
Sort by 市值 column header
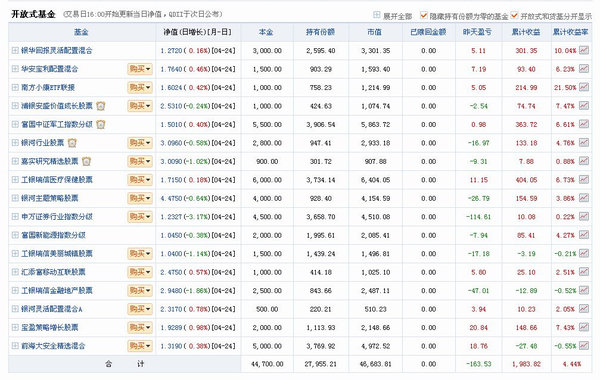[x=374, y=32]
